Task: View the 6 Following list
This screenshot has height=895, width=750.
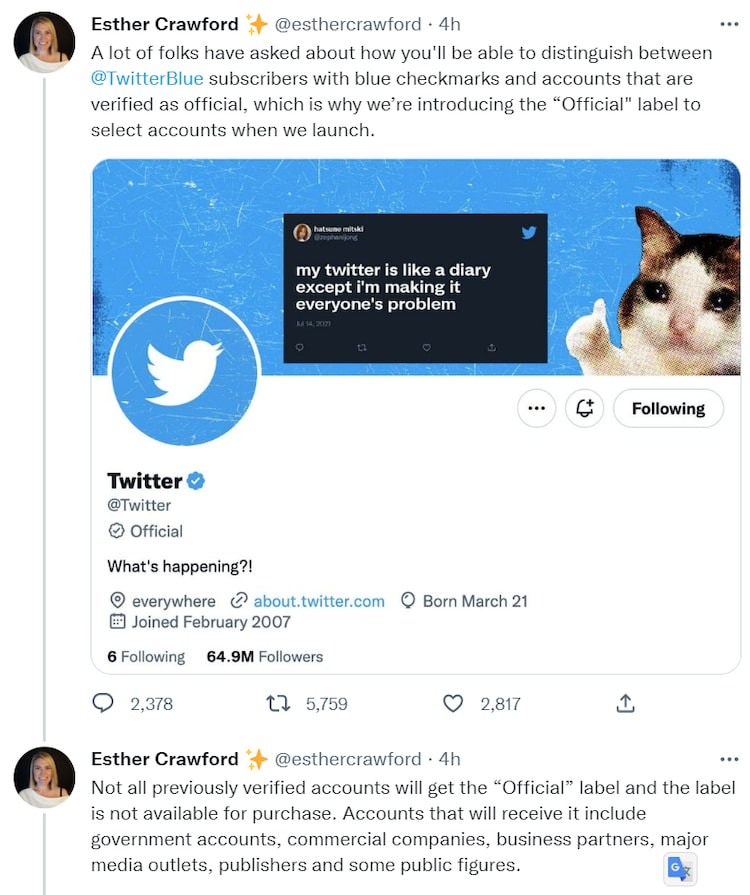Action: [x=146, y=657]
